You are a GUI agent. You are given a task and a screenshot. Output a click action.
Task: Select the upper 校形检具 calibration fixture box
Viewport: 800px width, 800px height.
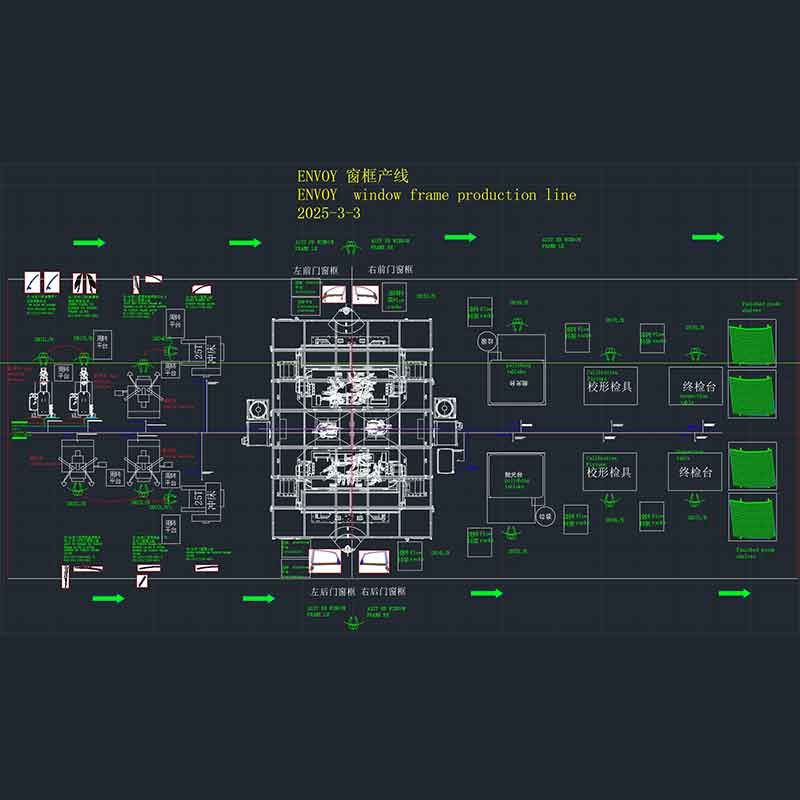point(610,386)
